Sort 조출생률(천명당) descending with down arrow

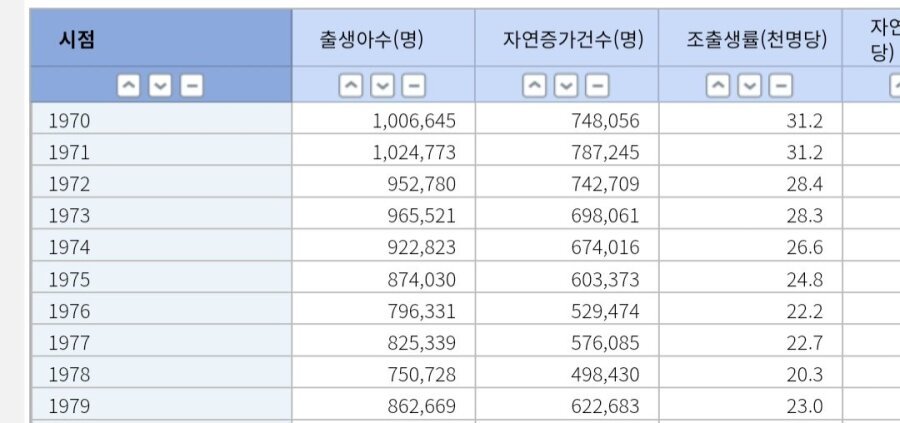point(750,86)
